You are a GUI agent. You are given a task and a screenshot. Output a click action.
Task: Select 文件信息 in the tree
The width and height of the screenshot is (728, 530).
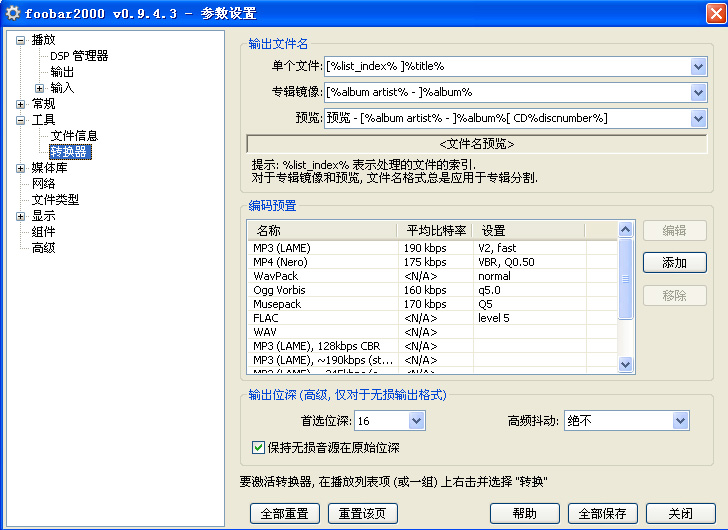(x=74, y=136)
